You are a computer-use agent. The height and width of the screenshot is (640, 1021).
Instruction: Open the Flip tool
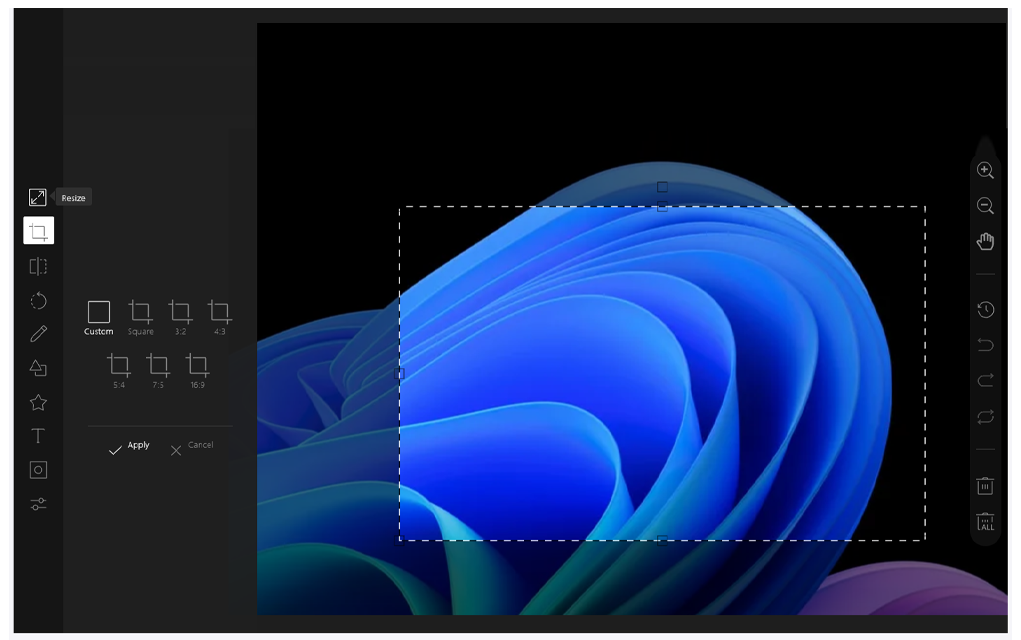(x=38, y=266)
